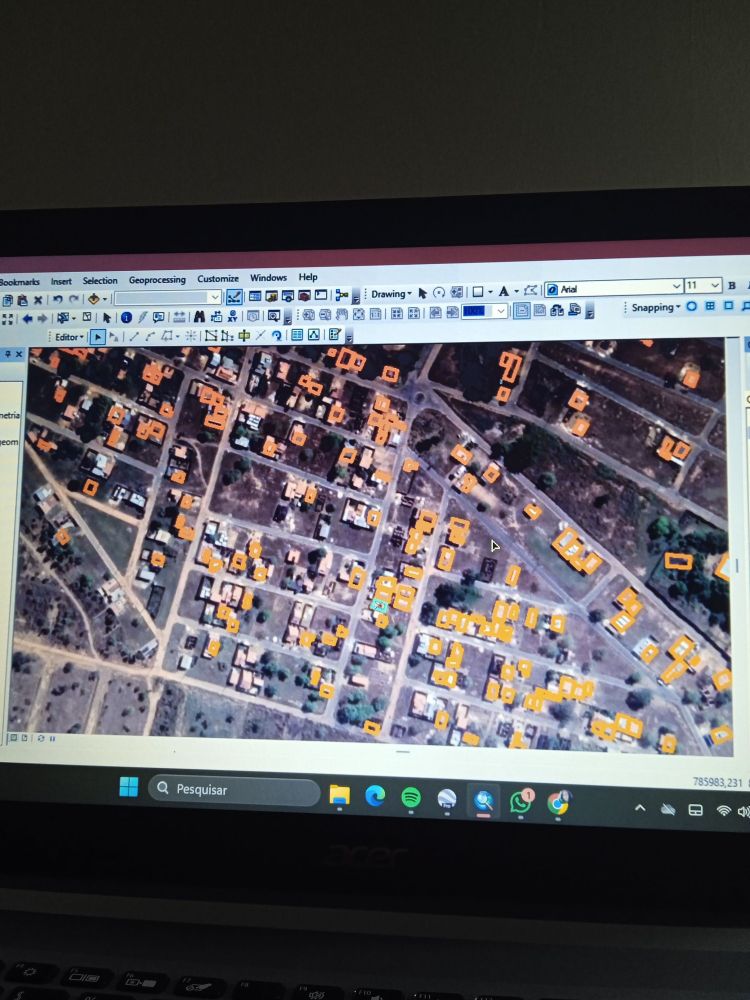
Task: Open the map scale combo box
Action: [x=168, y=298]
